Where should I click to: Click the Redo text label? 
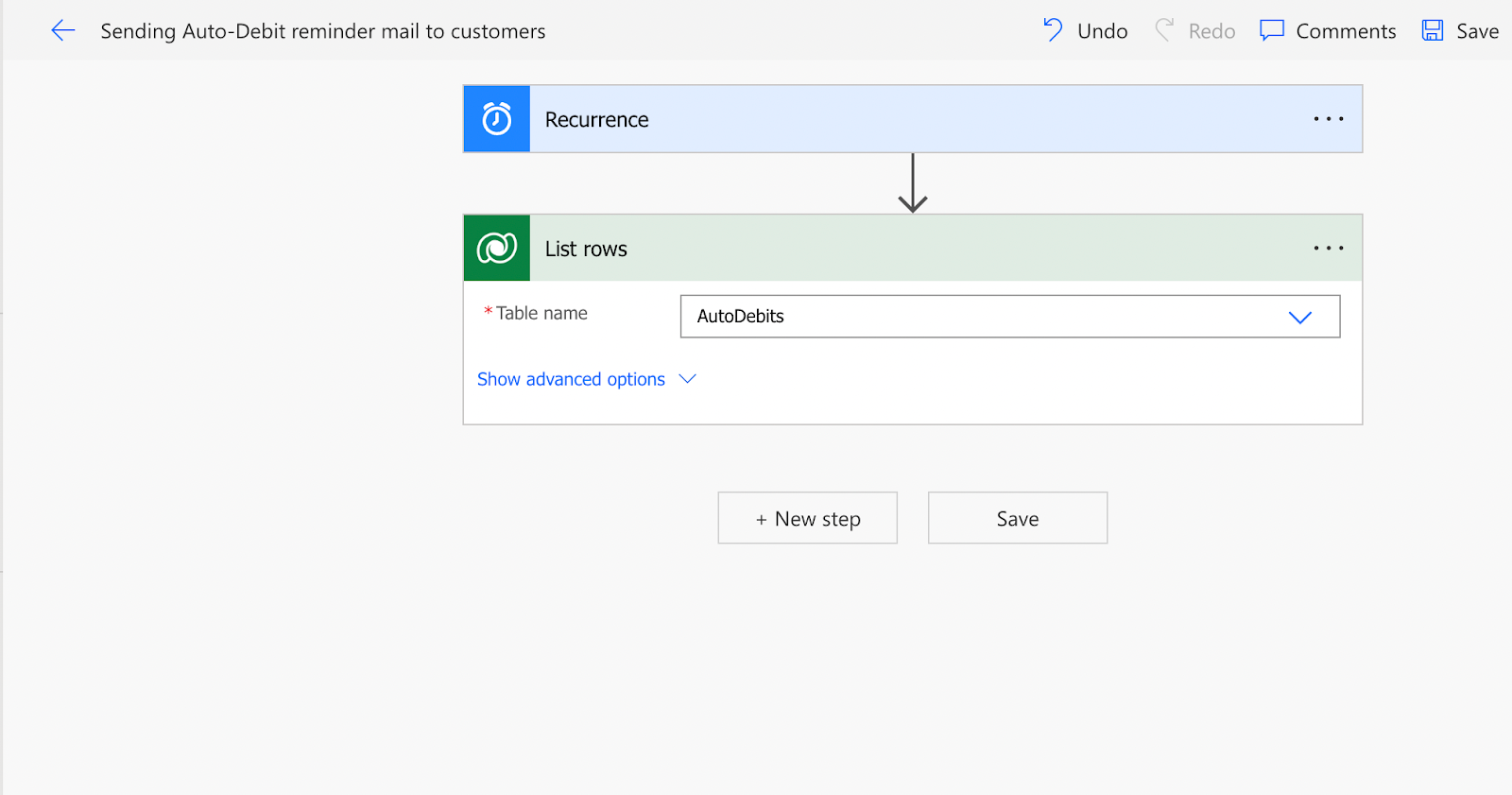[x=1211, y=31]
